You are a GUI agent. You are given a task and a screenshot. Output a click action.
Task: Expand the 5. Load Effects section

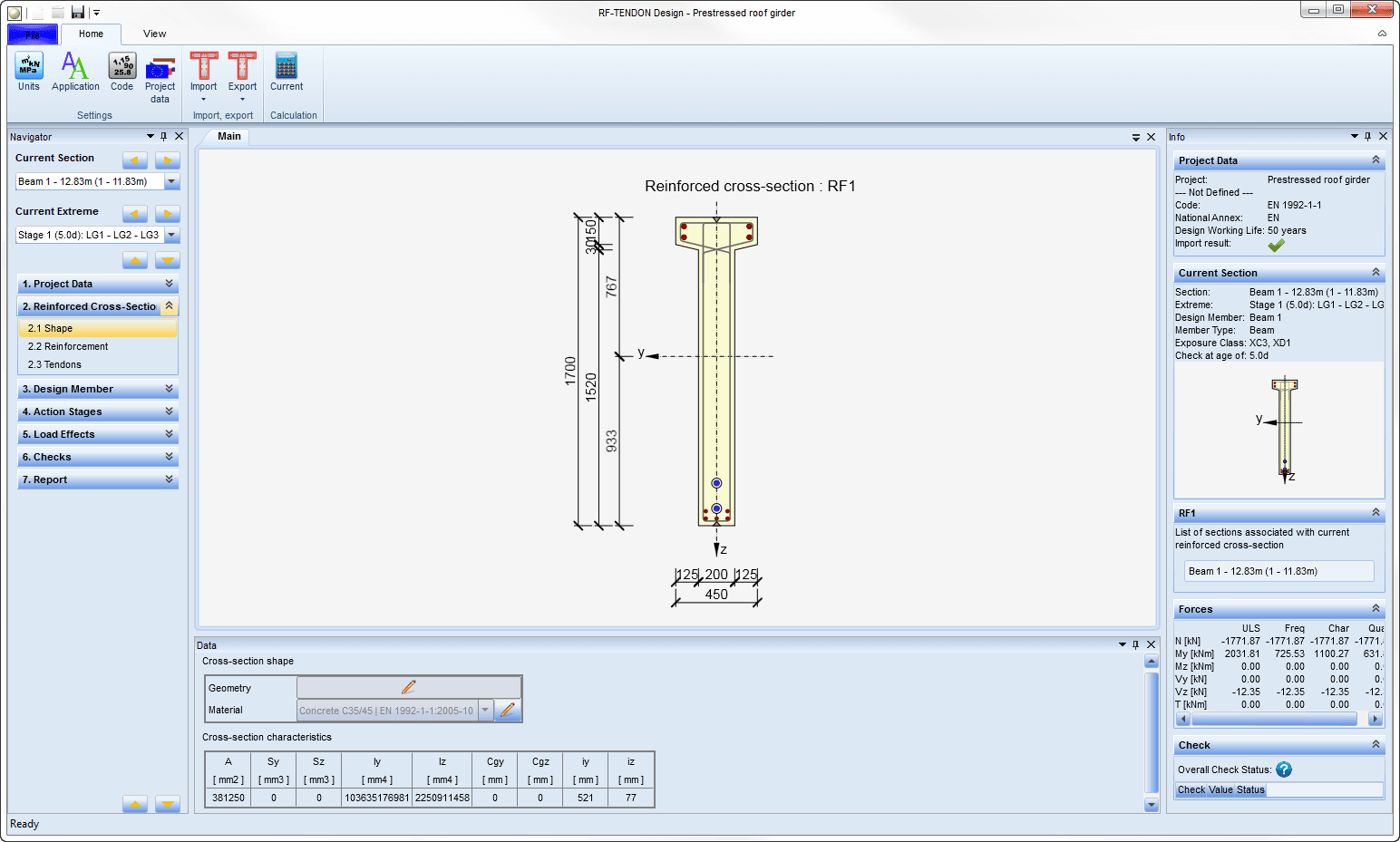pyautogui.click(x=97, y=433)
